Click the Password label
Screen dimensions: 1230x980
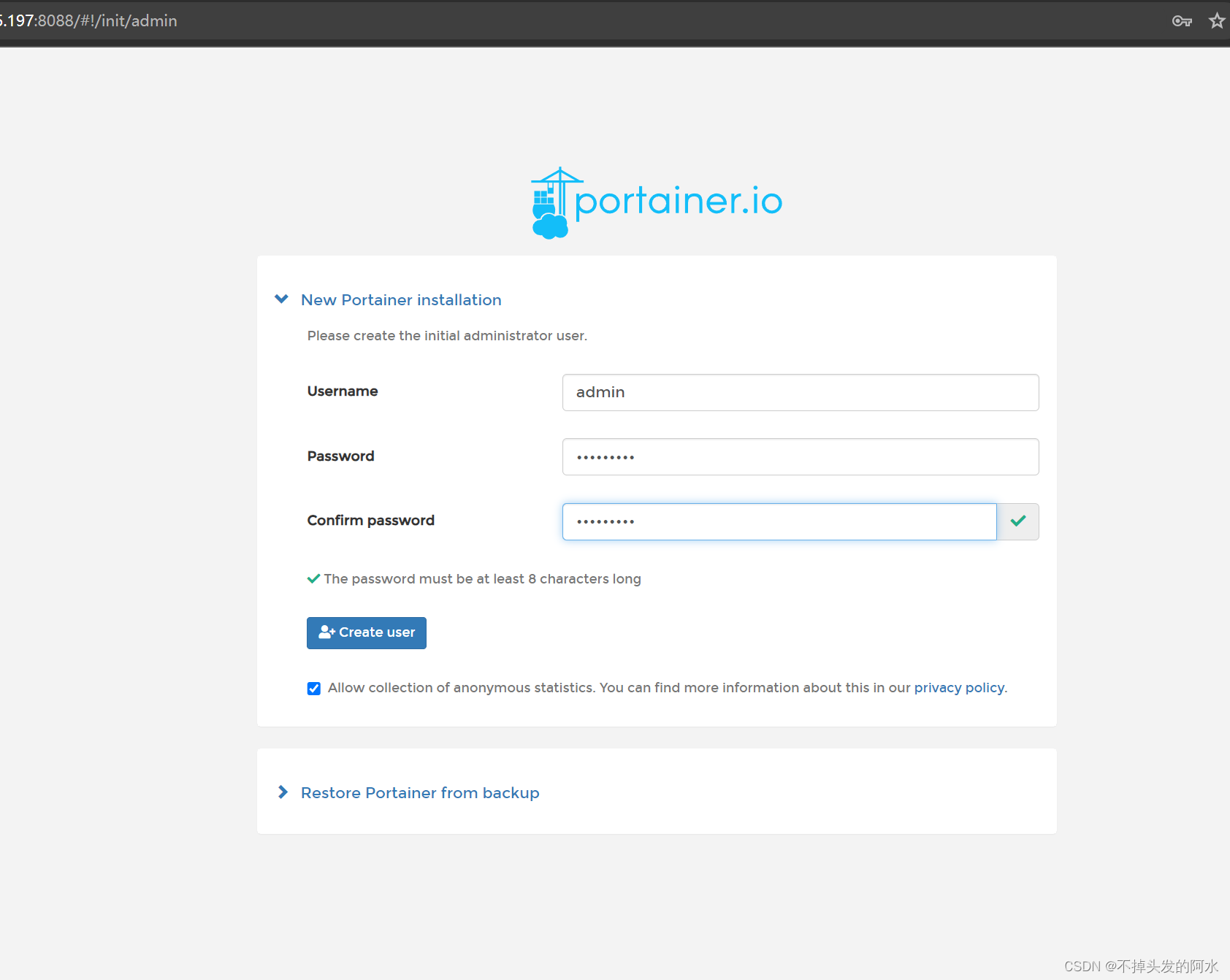pos(341,456)
